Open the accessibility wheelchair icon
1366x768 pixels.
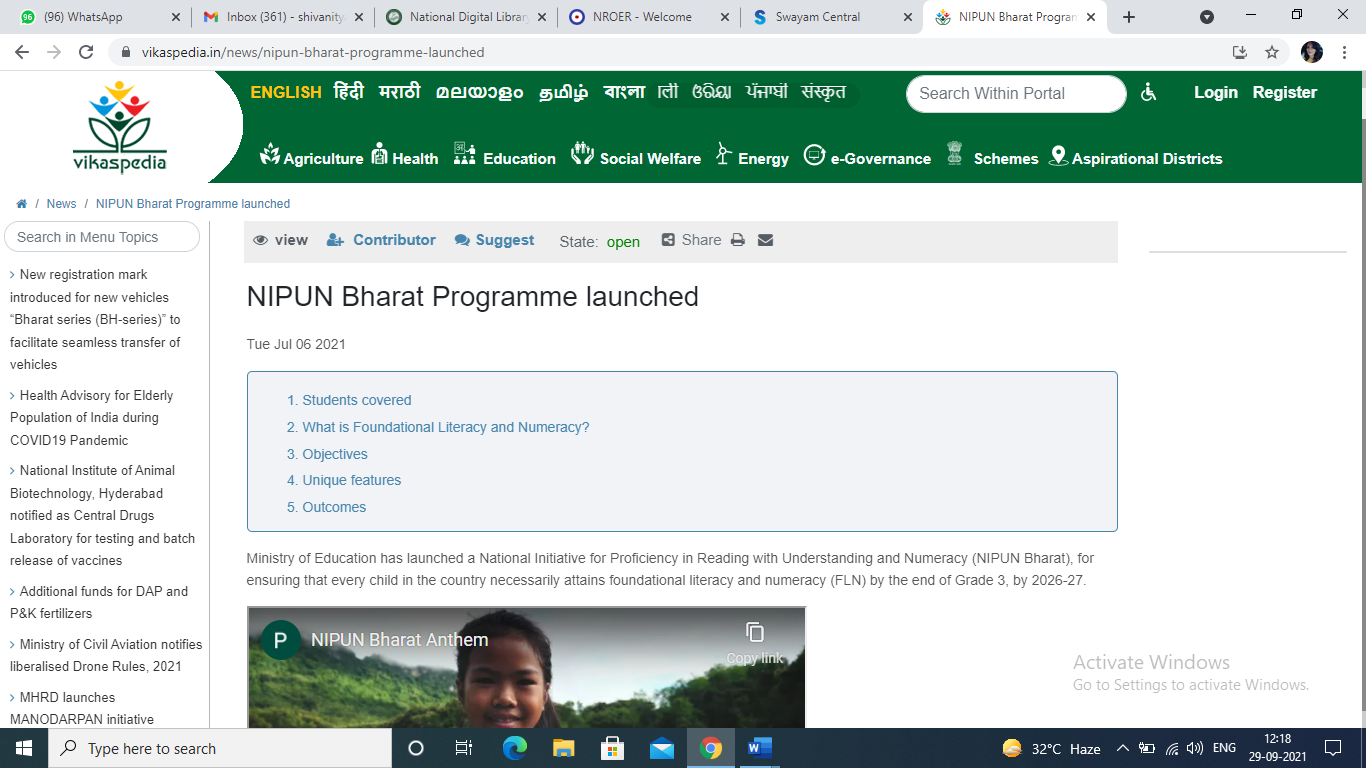[1148, 92]
